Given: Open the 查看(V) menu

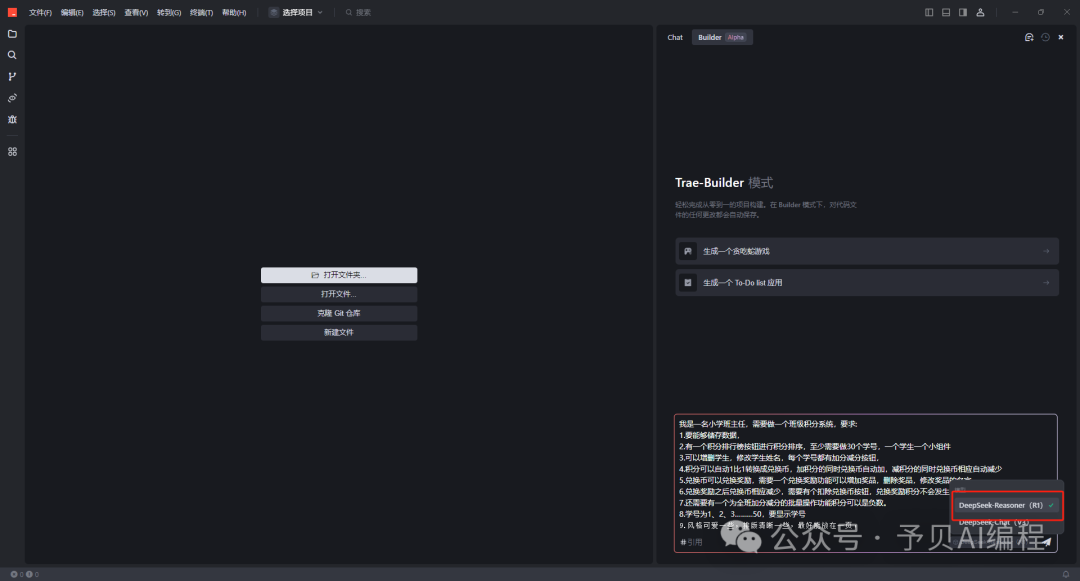Looking at the screenshot, I should click(136, 12).
